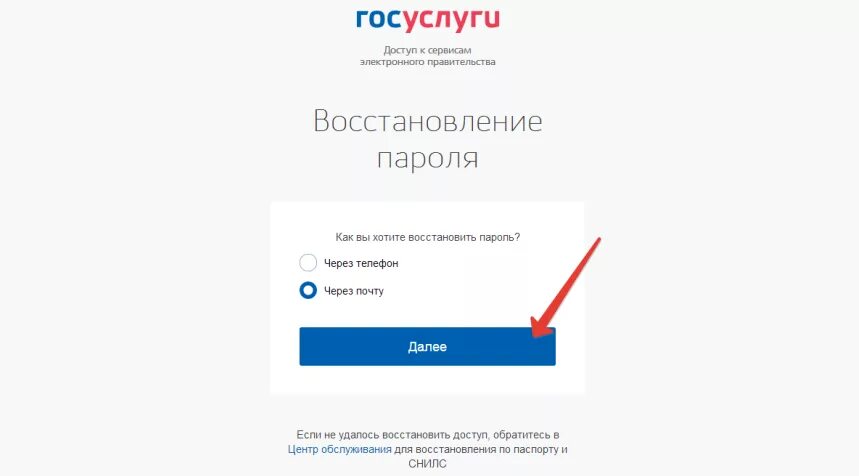
Task: Click the blue 'Далее' button
Action: (427, 347)
